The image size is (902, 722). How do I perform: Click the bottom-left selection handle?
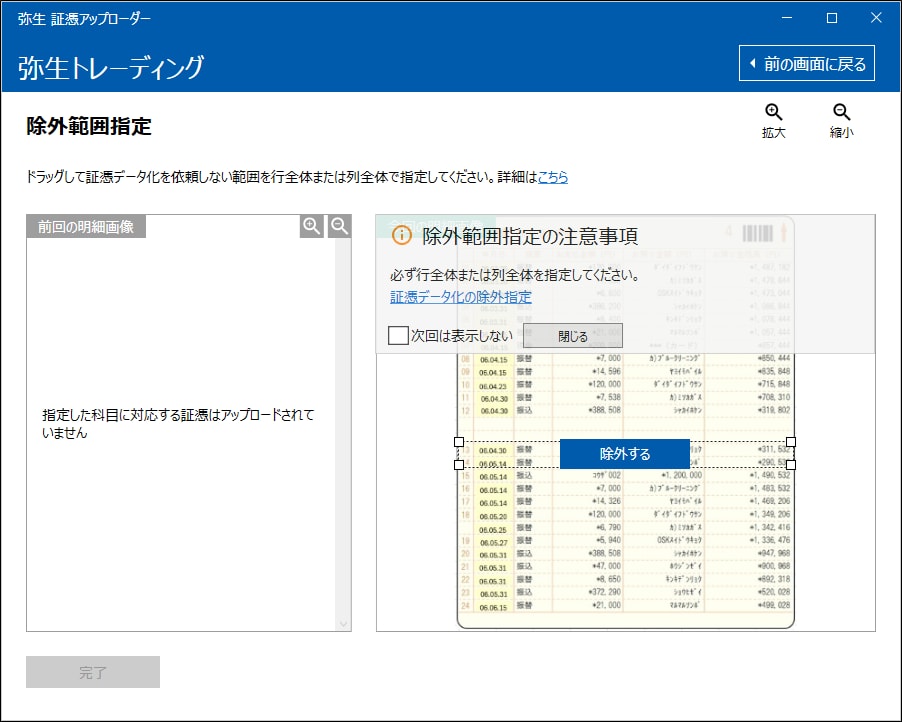click(459, 465)
